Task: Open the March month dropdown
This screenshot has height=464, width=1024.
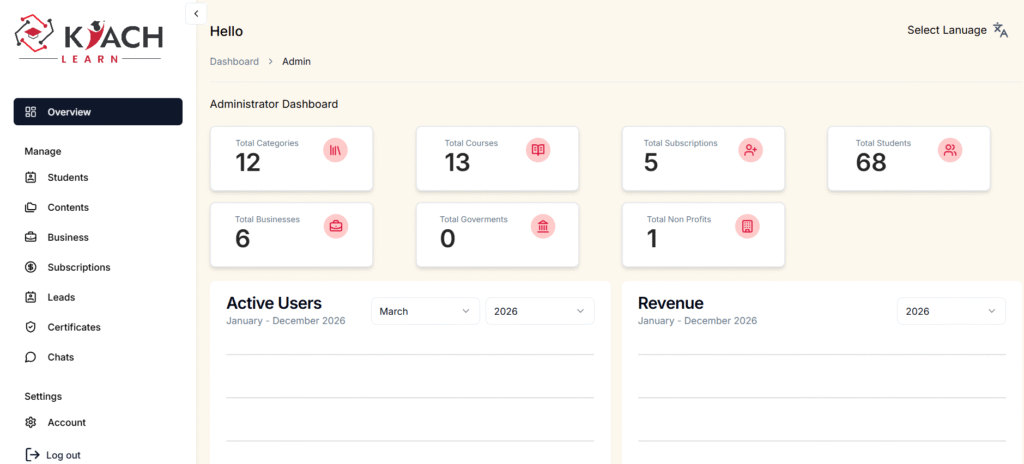Action: (425, 311)
